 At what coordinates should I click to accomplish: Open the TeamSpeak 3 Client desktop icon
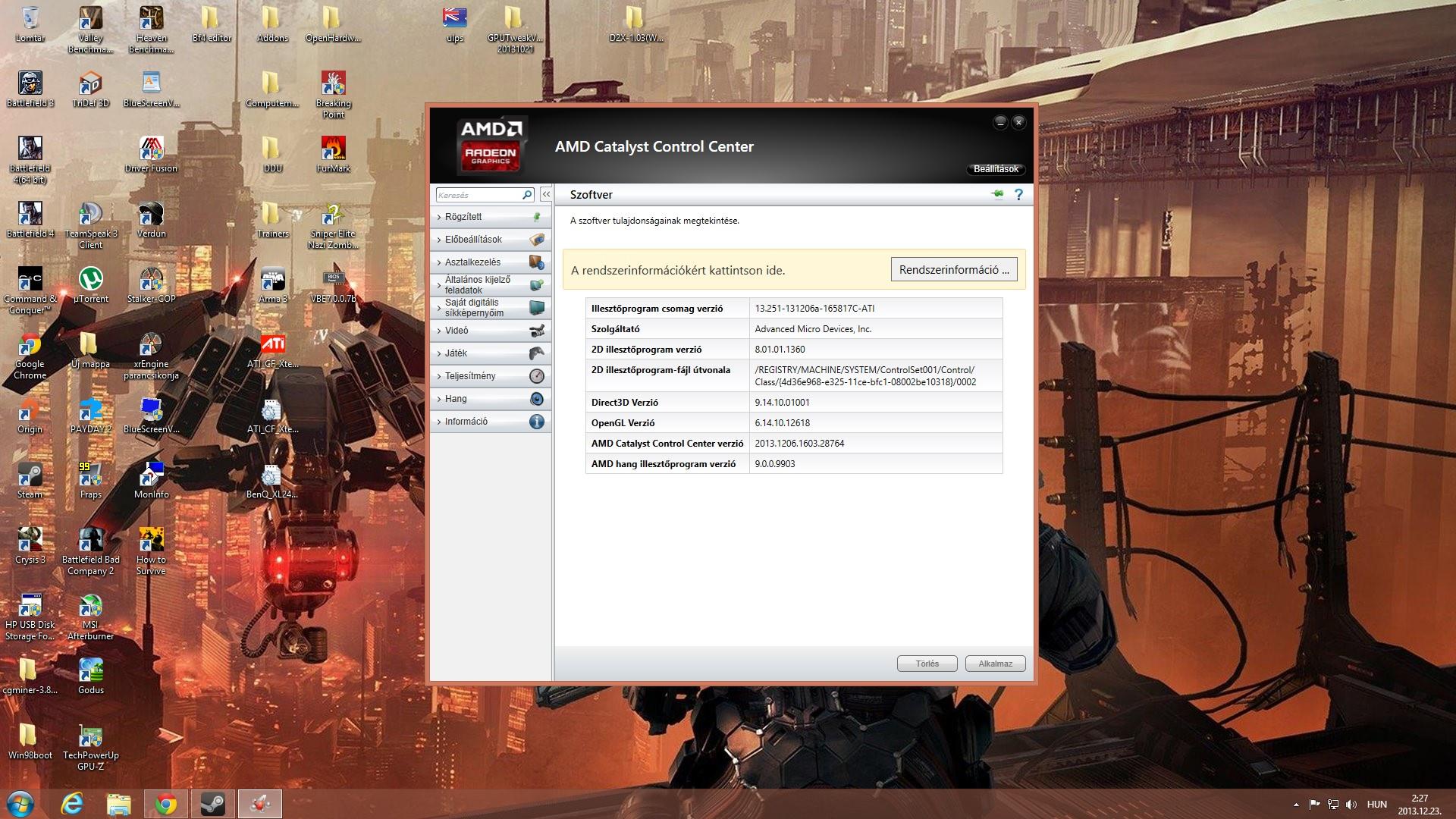click(91, 224)
